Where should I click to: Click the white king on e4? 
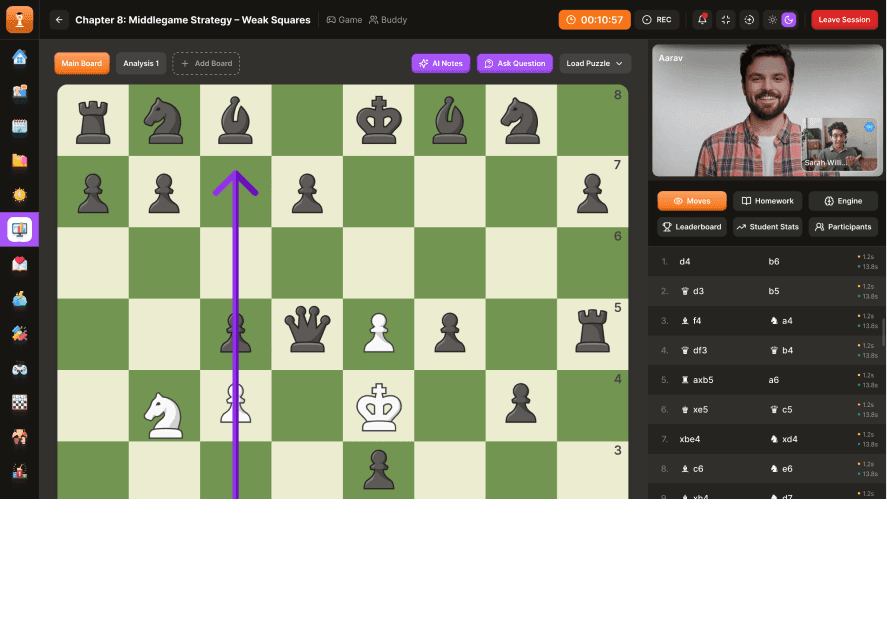(x=378, y=406)
